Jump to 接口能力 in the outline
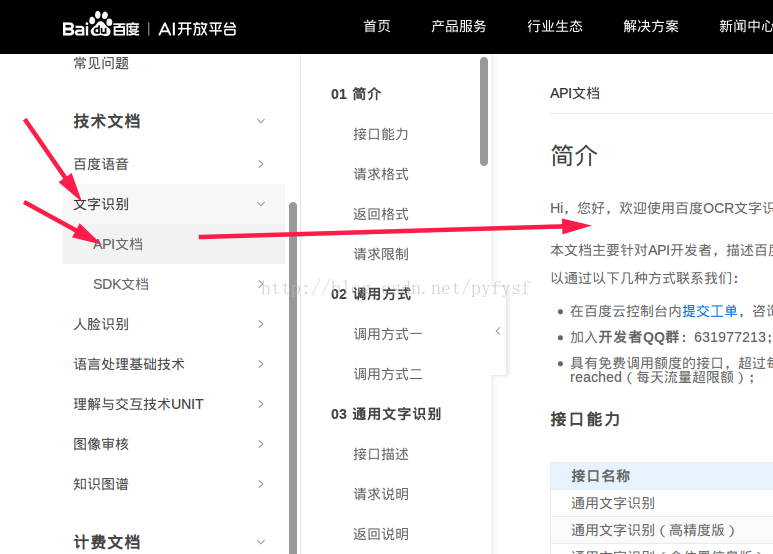The width and height of the screenshot is (773, 554). pyautogui.click(x=381, y=134)
